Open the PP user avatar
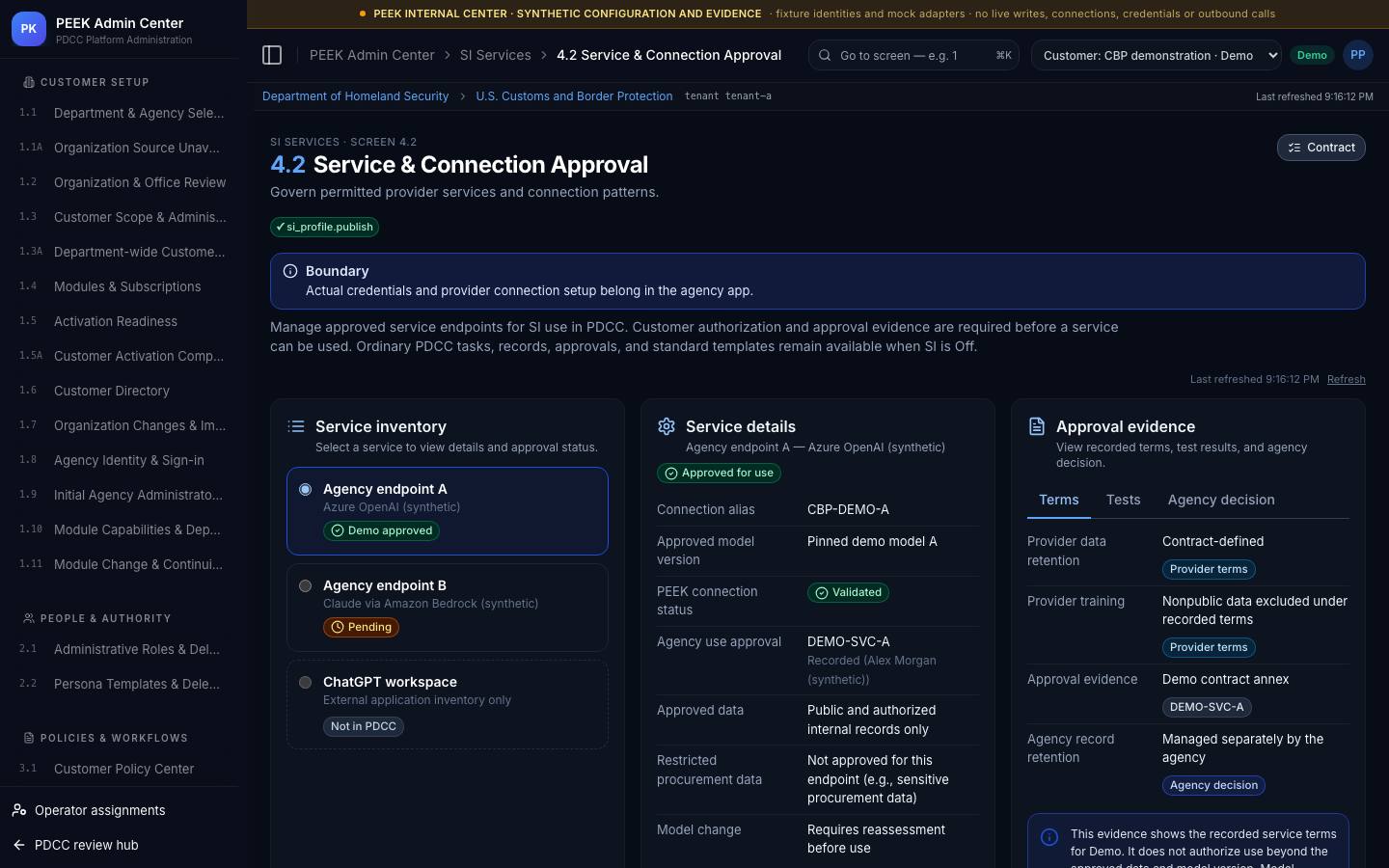The image size is (1389, 868). click(1358, 55)
